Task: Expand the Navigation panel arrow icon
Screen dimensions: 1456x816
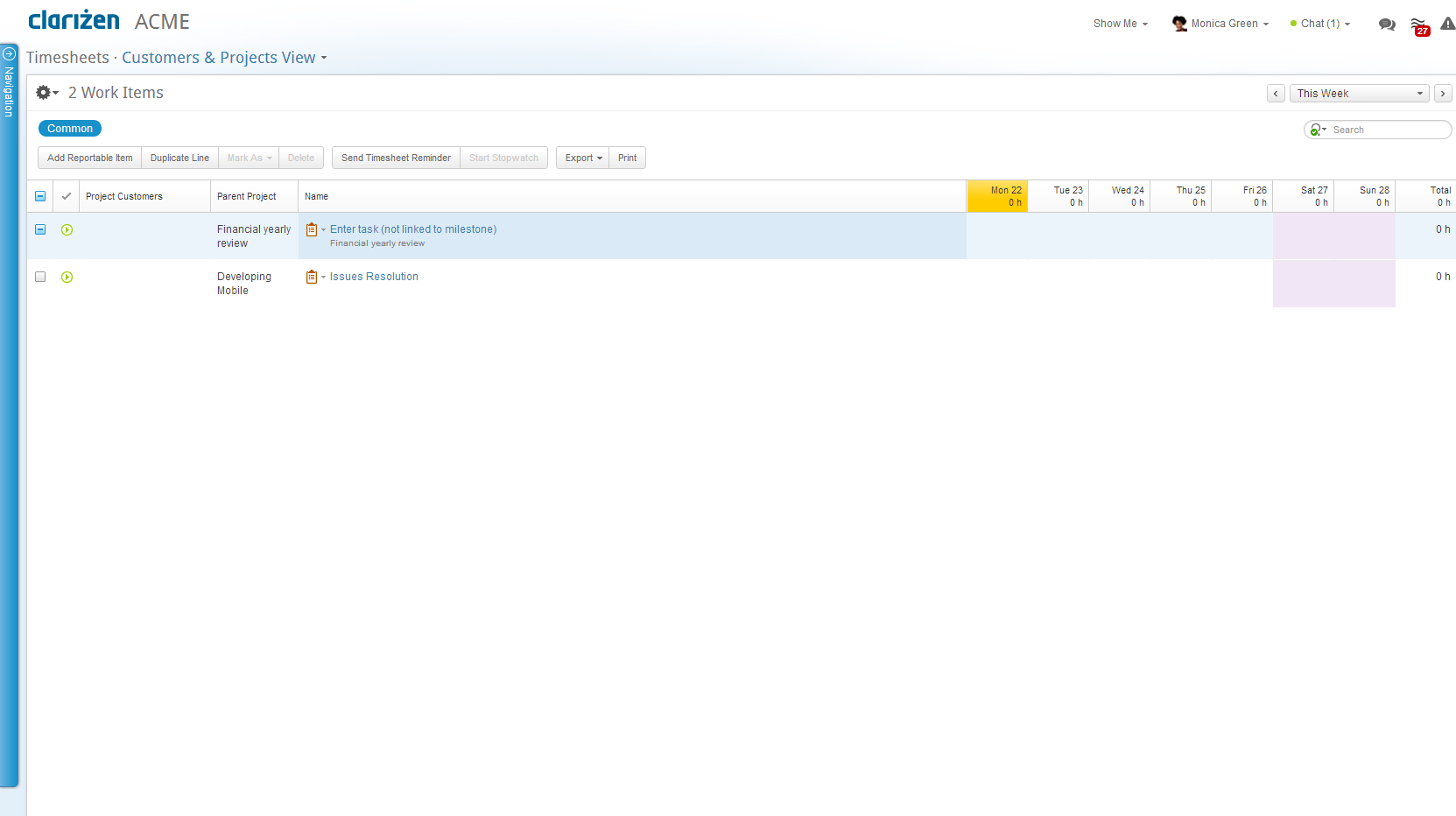Action: point(9,53)
